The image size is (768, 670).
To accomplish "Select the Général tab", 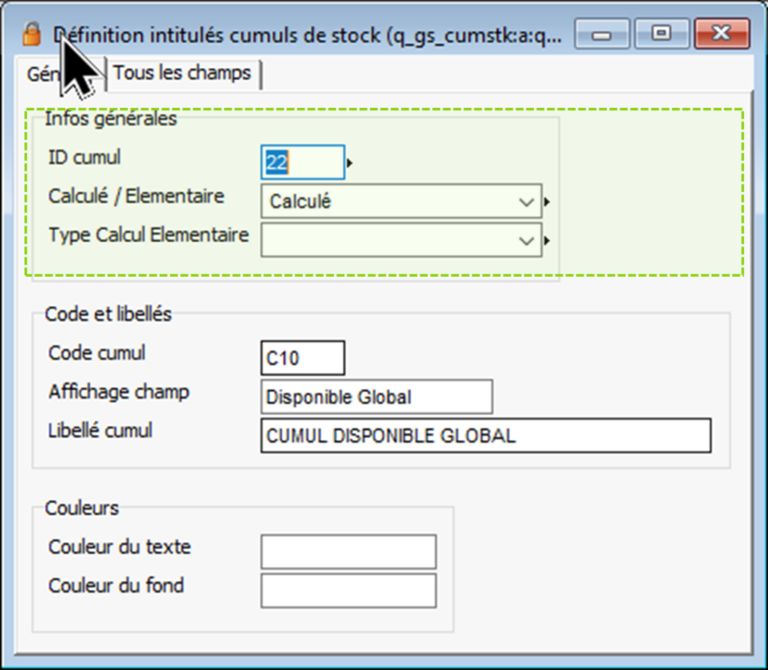I will tap(45, 73).
